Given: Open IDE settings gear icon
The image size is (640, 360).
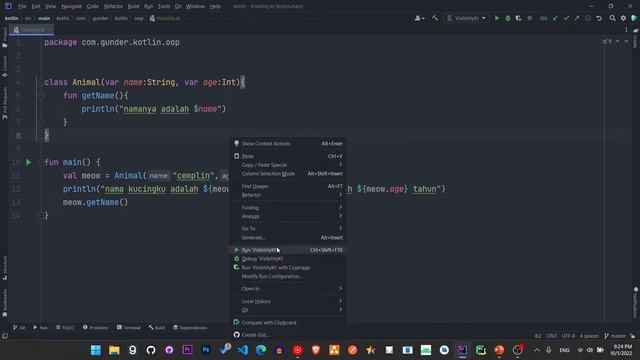Looking at the screenshot, I should (x=623, y=18).
